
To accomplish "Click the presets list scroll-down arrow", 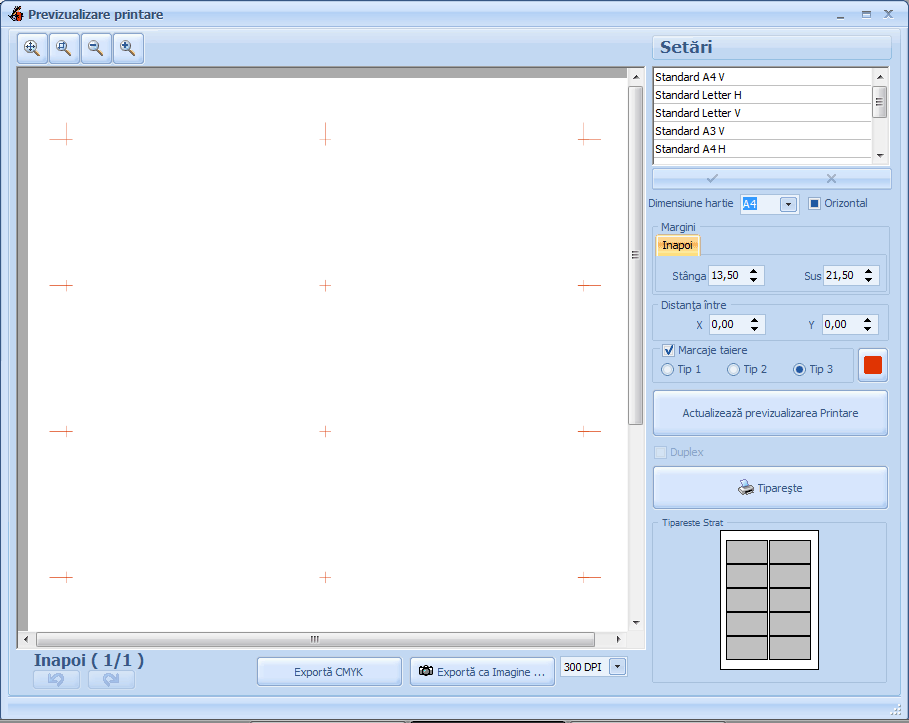I will [x=880, y=155].
